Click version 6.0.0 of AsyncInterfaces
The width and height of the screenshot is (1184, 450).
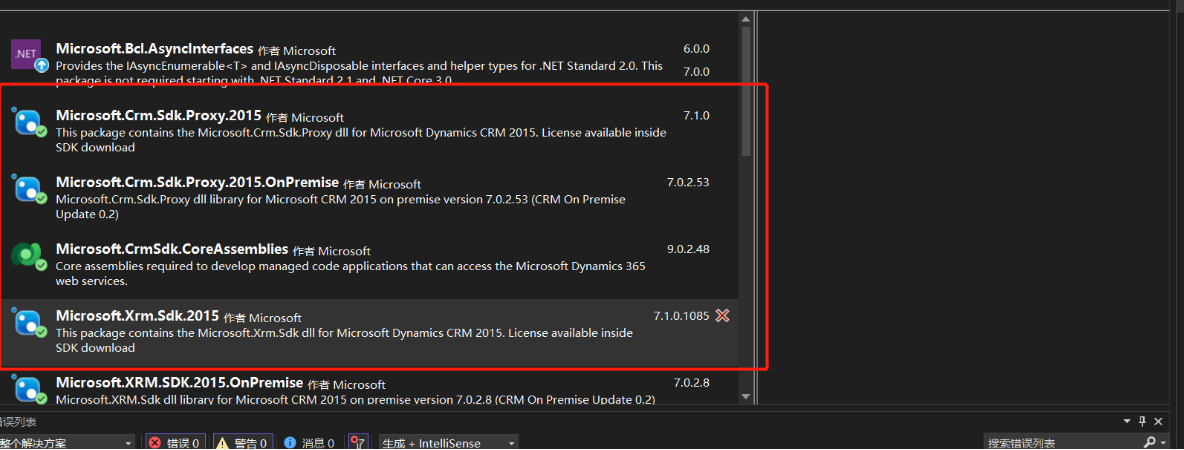696,49
